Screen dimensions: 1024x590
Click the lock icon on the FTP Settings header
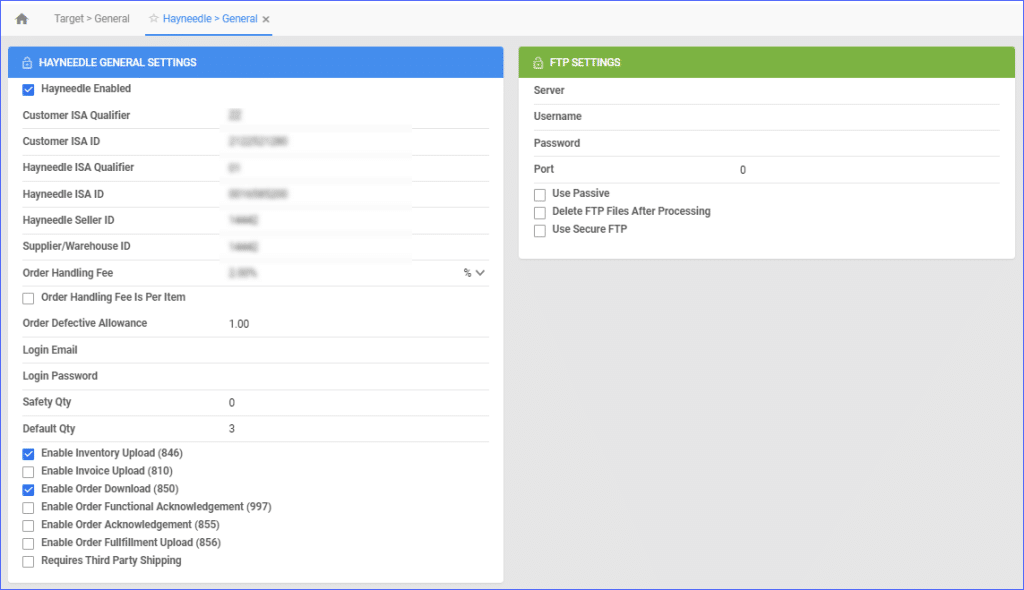(x=538, y=61)
